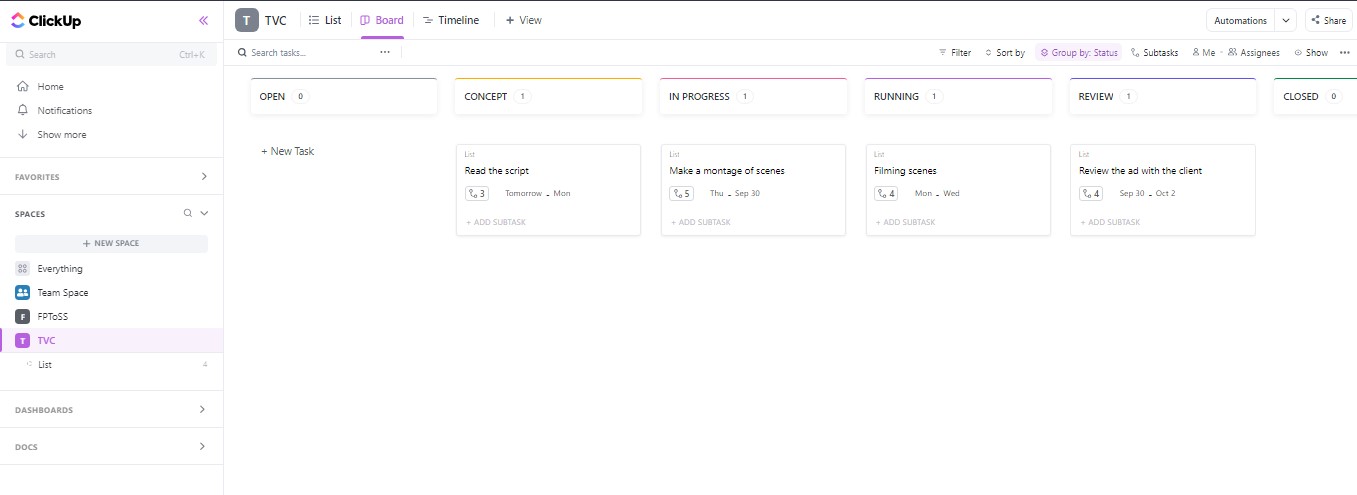Click the OPEN column header

344,97
